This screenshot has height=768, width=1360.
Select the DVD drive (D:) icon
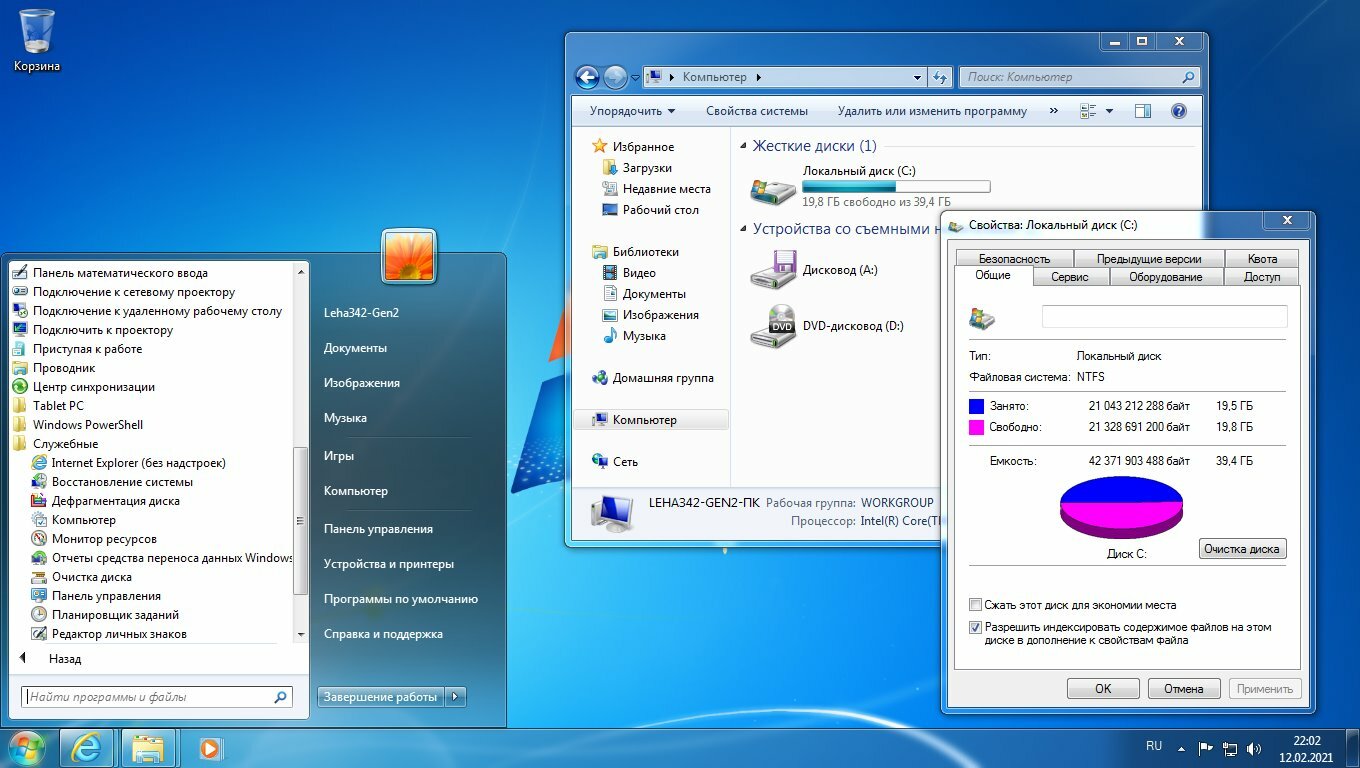click(773, 326)
